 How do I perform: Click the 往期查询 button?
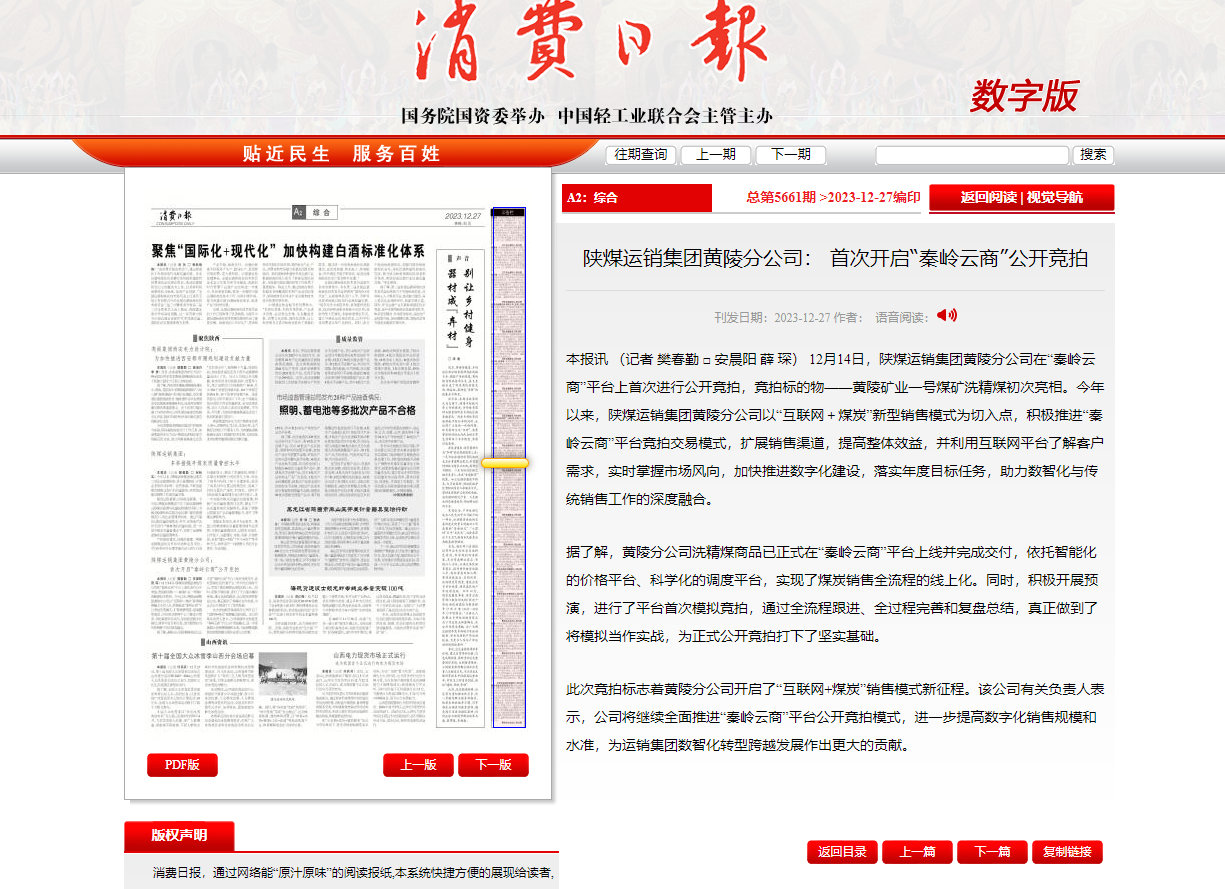tap(641, 155)
